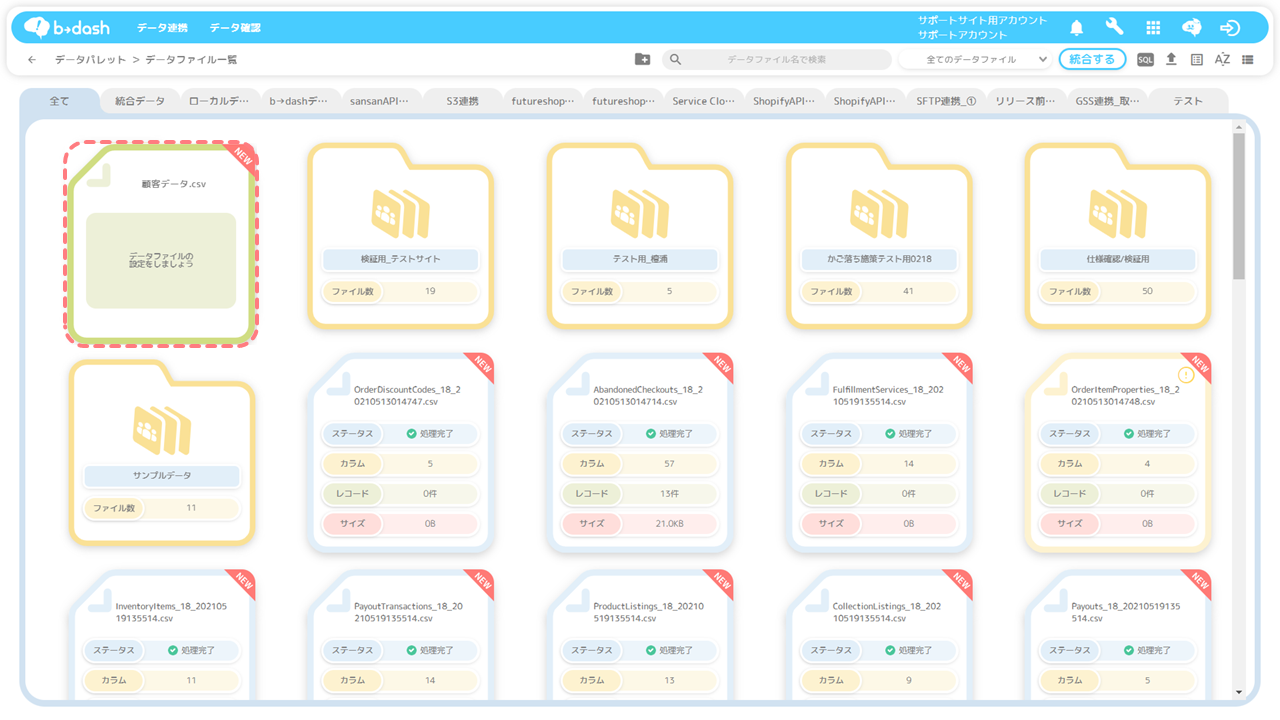Click the support chat mascot icon
This screenshot has width=1280, height=720.
pos(1191,28)
